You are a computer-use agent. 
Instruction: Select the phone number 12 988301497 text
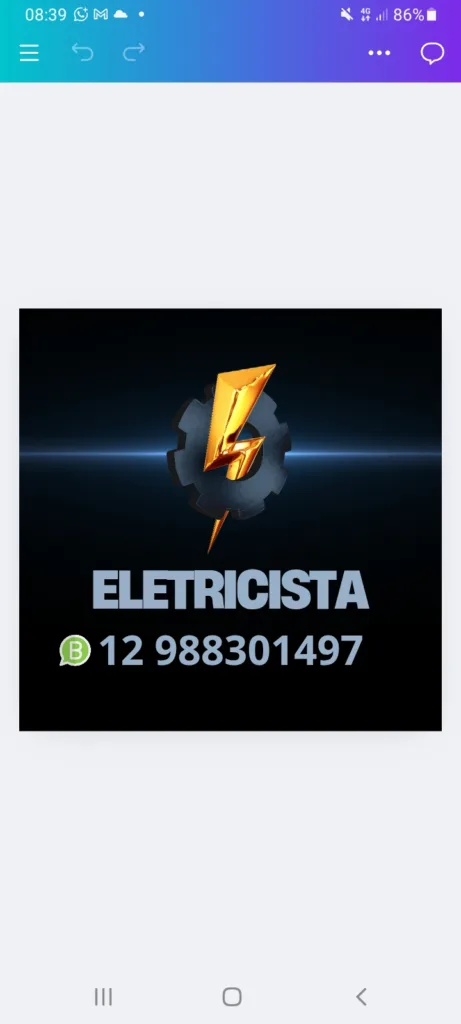230,650
